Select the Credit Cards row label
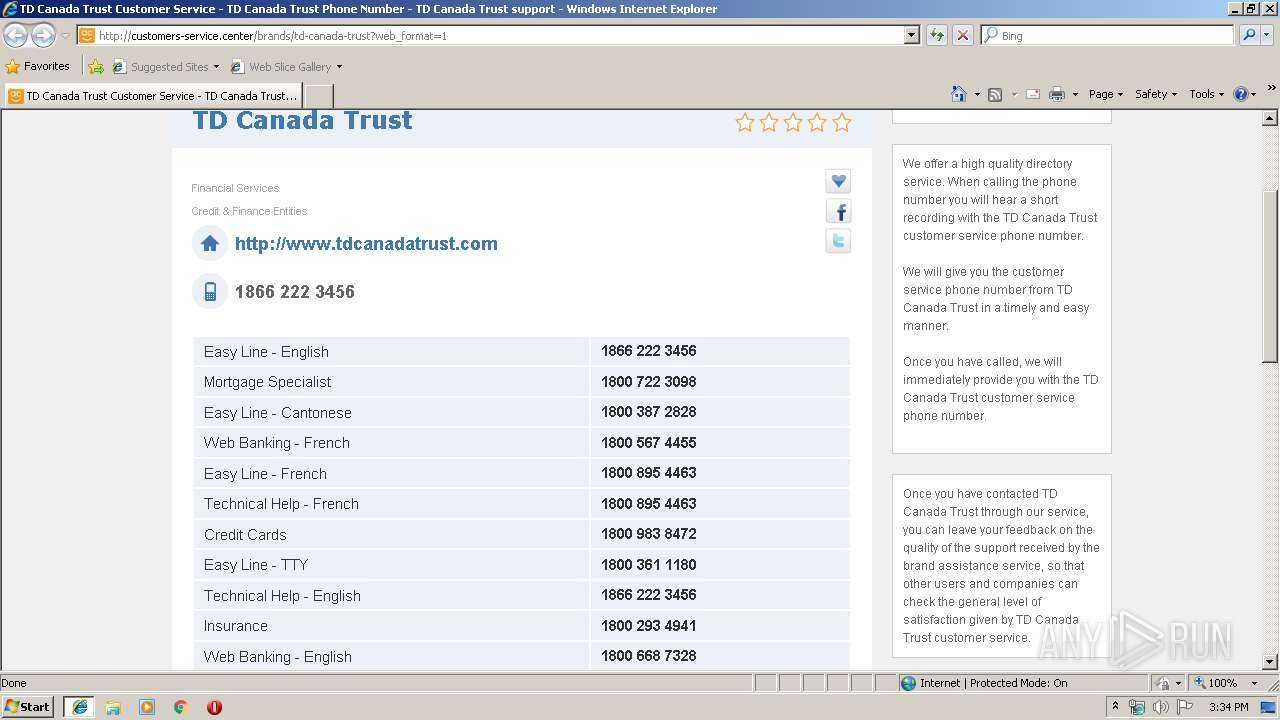This screenshot has width=1280, height=720. pos(245,534)
